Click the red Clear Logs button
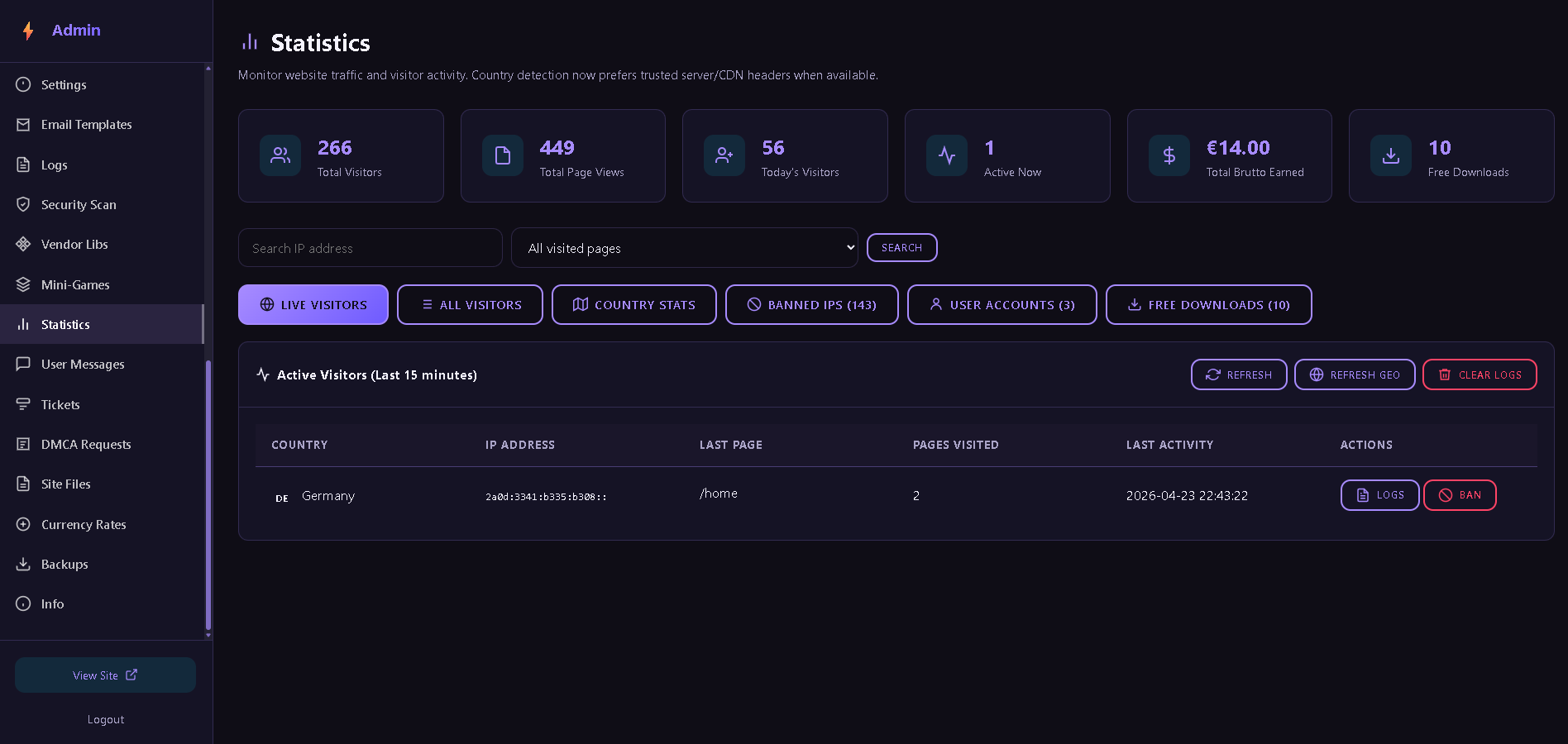 (x=1480, y=374)
